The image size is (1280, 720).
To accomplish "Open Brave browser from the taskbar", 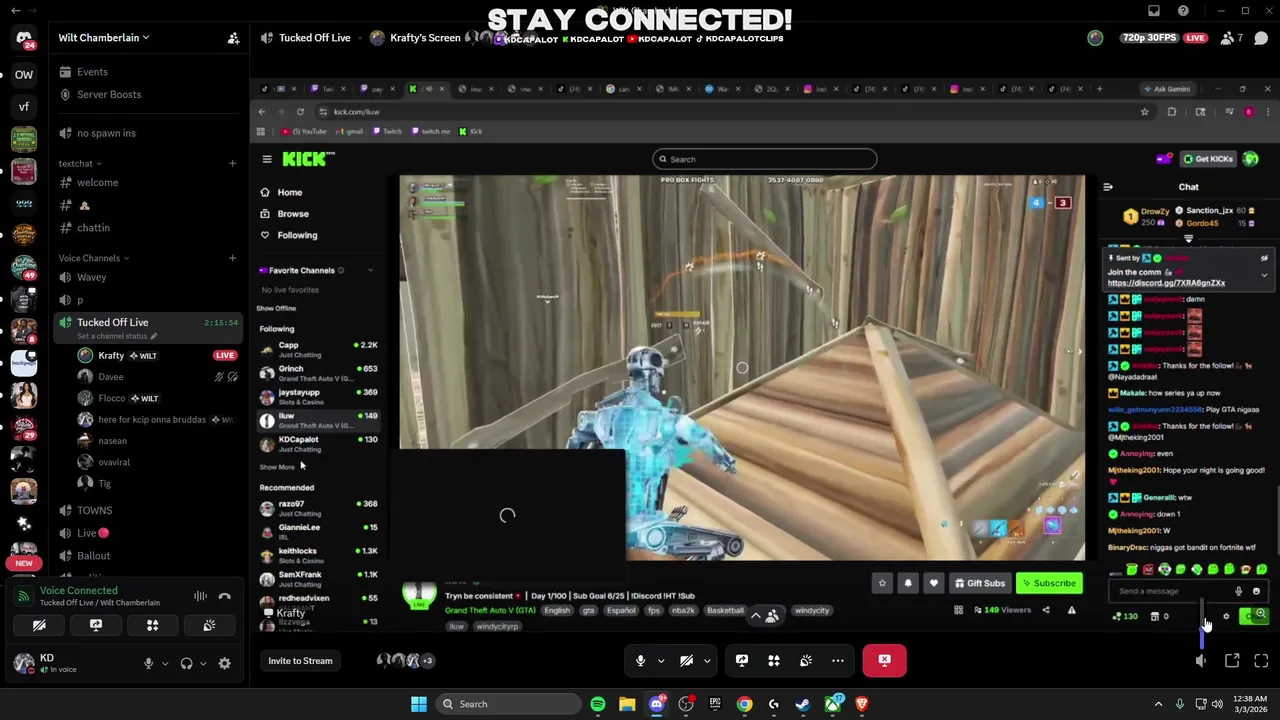I will click(x=862, y=704).
